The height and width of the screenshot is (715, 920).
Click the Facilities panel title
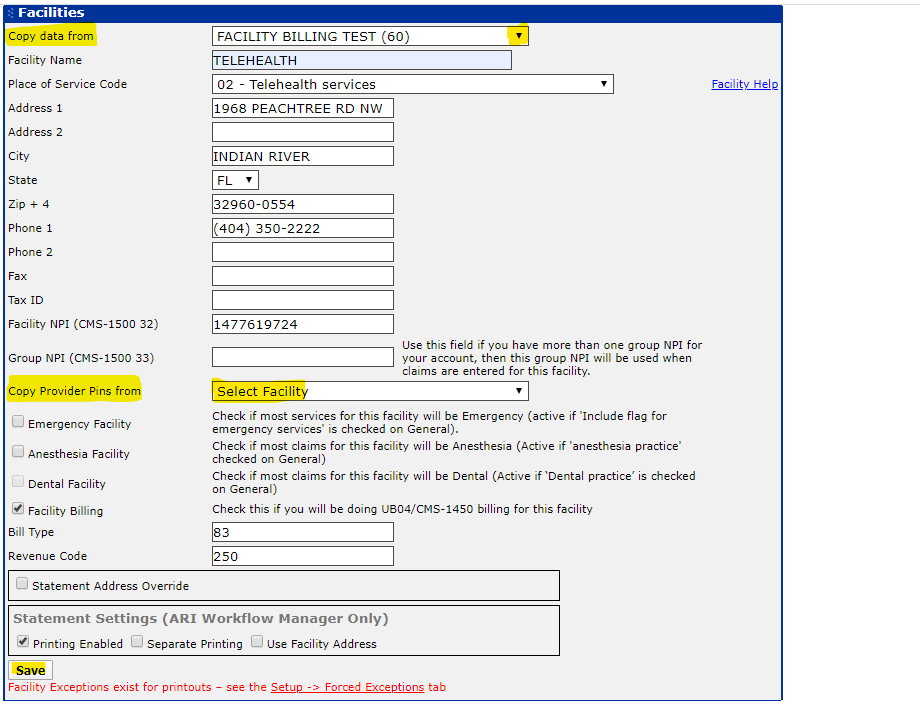(x=51, y=12)
